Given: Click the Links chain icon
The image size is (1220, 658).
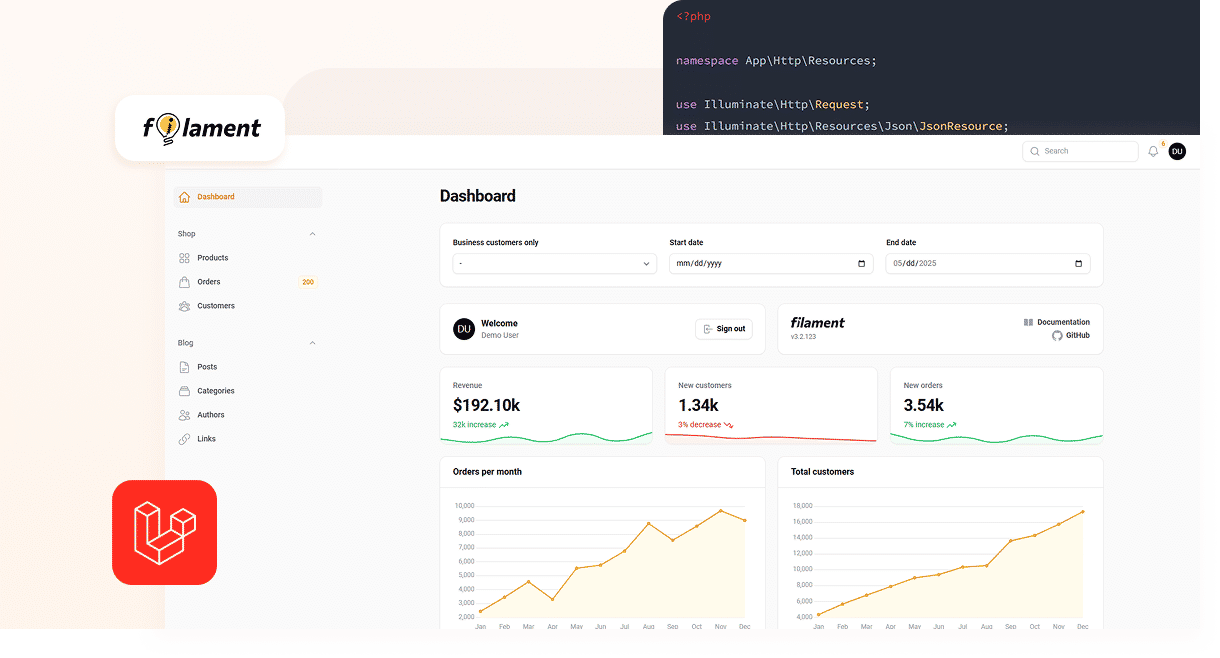Looking at the screenshot, I should click(184, 439).
